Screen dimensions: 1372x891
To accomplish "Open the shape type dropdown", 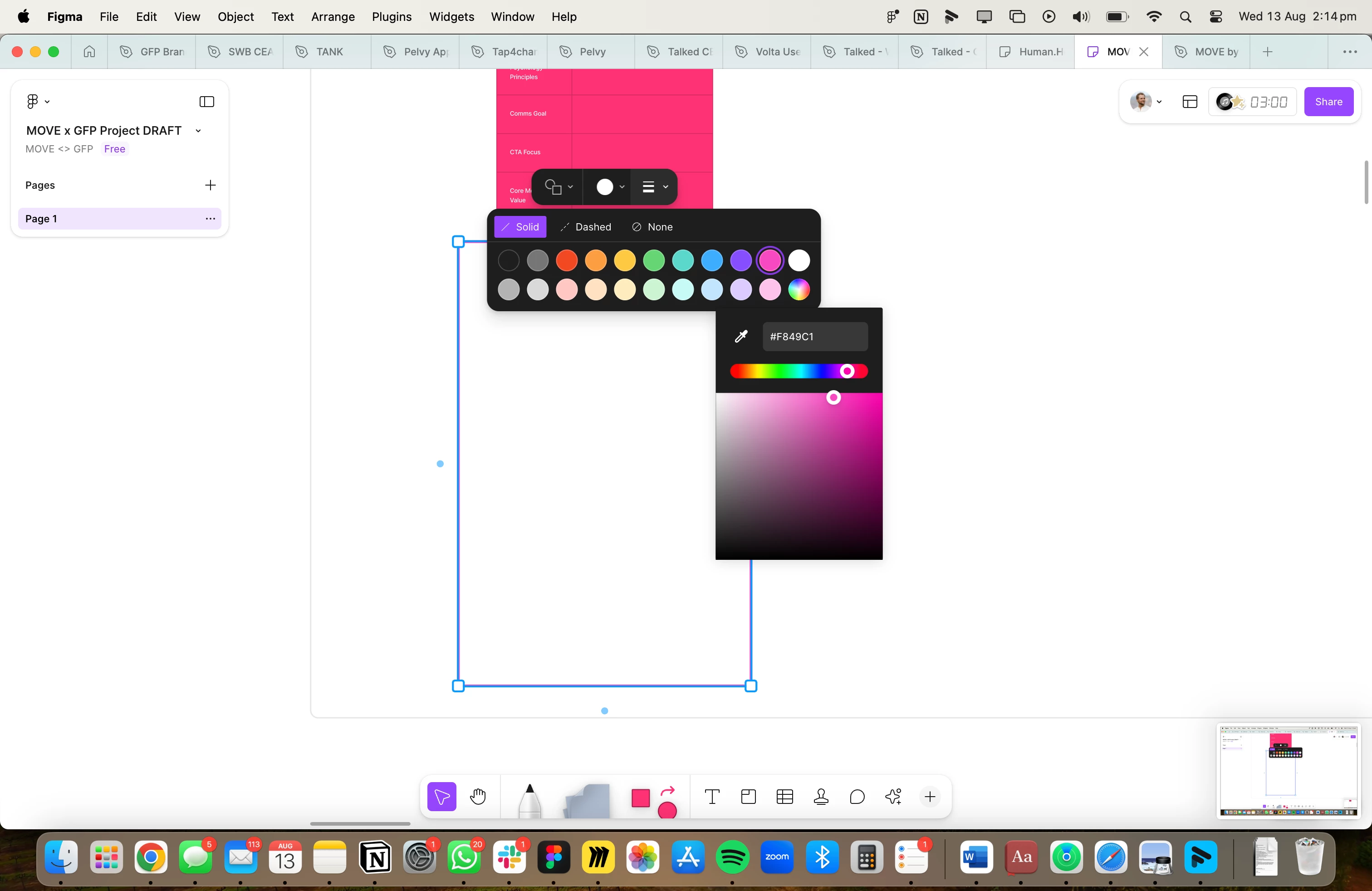I will (x=558, y=187).
